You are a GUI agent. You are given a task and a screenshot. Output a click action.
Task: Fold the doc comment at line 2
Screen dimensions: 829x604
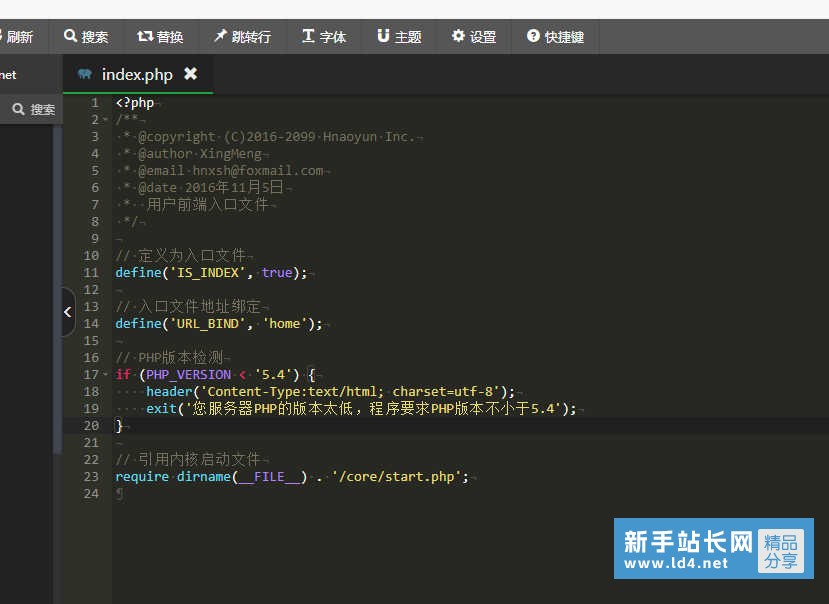click(107, 120)
